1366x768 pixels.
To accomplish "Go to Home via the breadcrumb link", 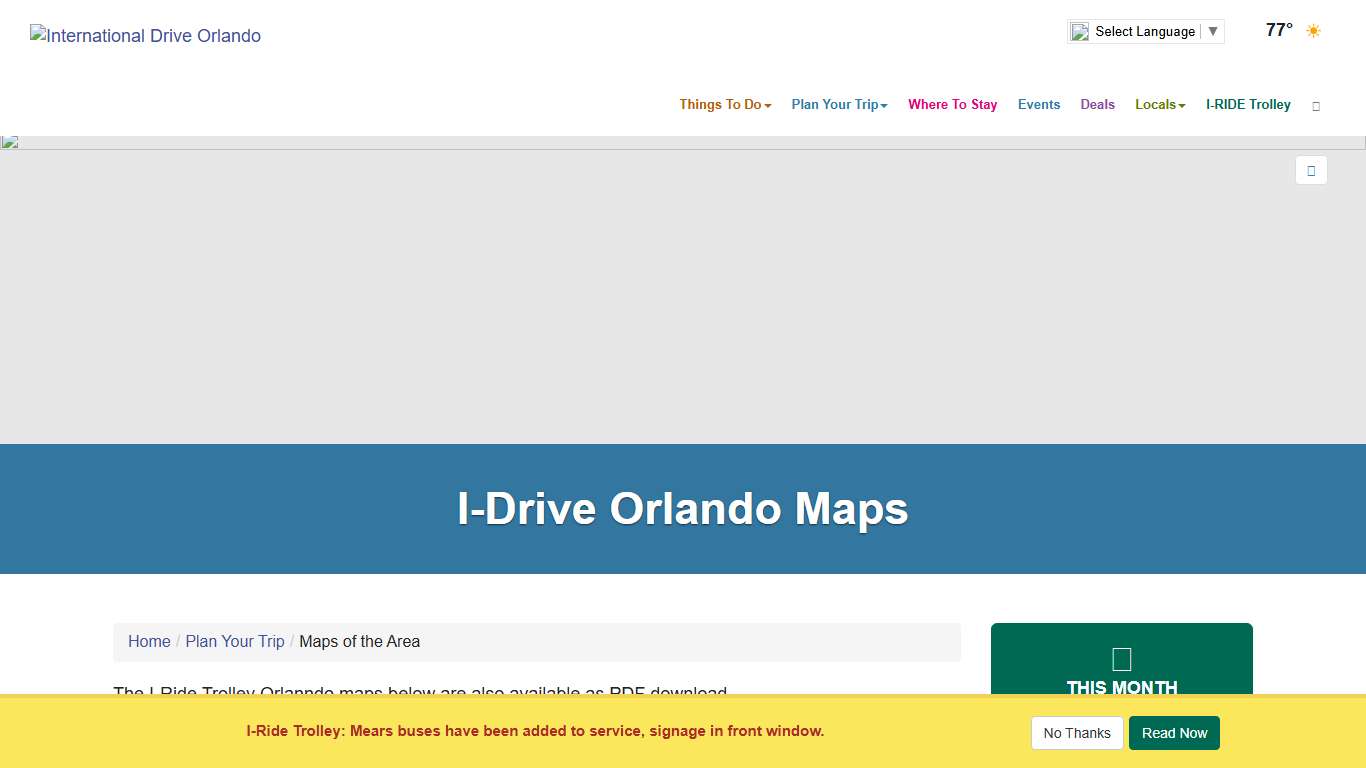I will [x=149, y=641].
